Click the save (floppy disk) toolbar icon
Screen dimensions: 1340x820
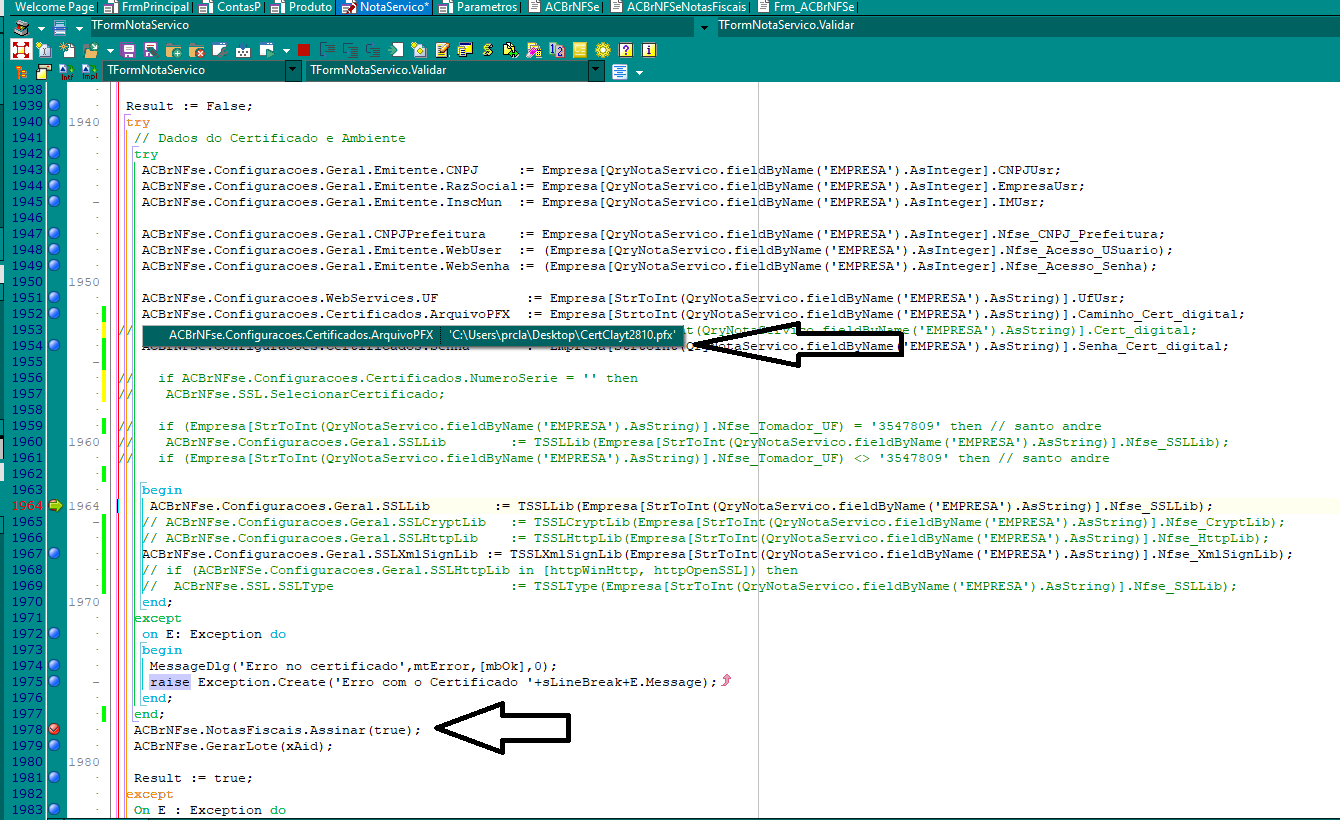(x=128, y=49)
